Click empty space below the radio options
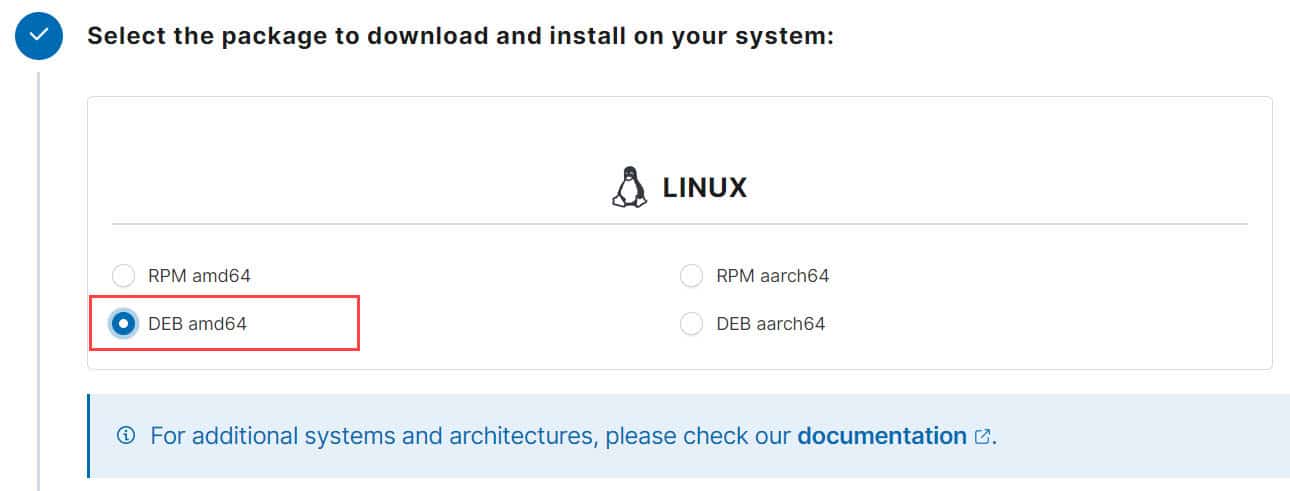The width and height of the screenshot is (1290, 491). pos(680,354)
